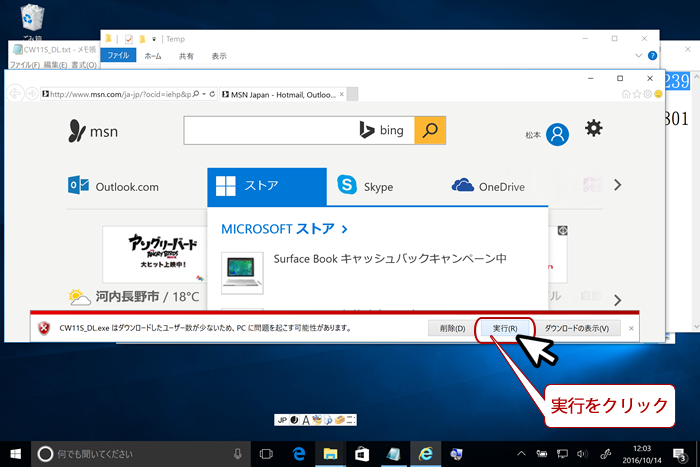Open the ファイル tab in Temp window
The width and height of the screenshot is (700, 467).
click(118, 55)
